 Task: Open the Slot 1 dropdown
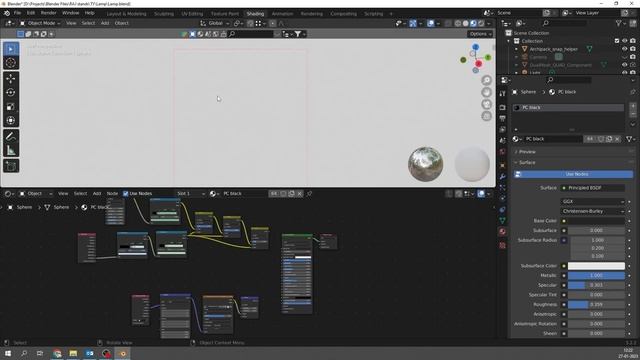coord(191,193)
